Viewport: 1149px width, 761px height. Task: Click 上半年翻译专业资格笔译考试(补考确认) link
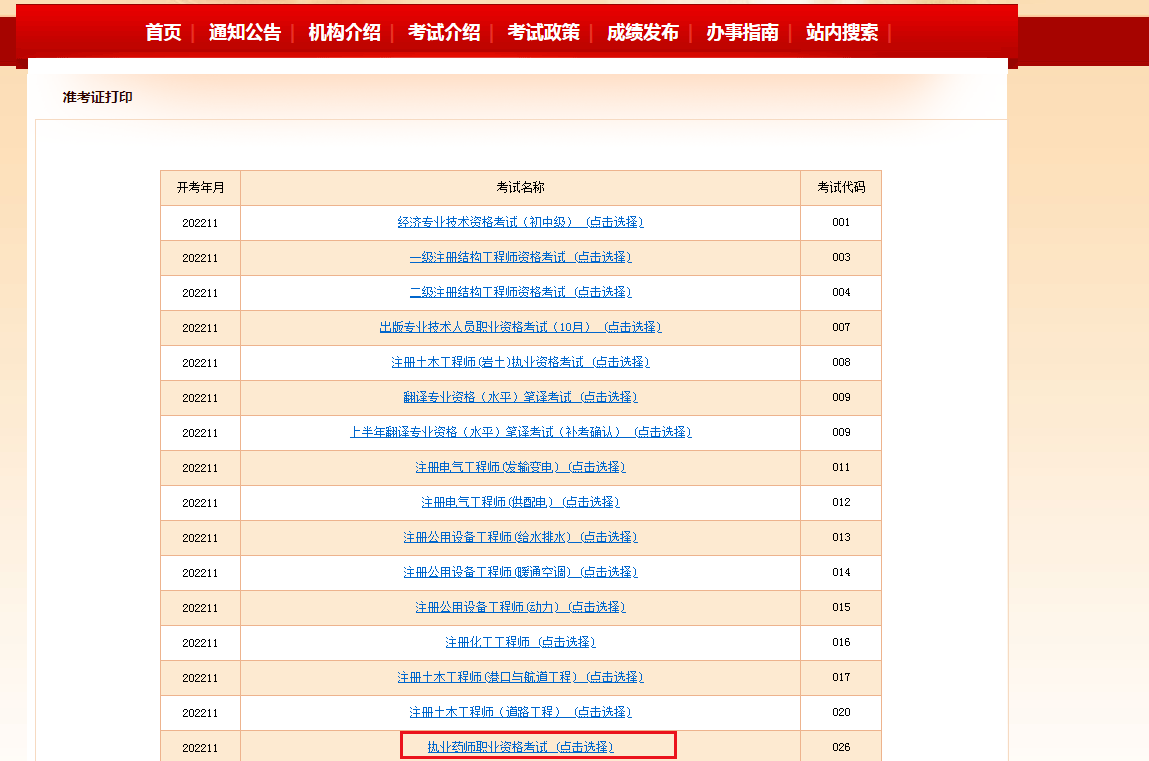pos(520,432)
